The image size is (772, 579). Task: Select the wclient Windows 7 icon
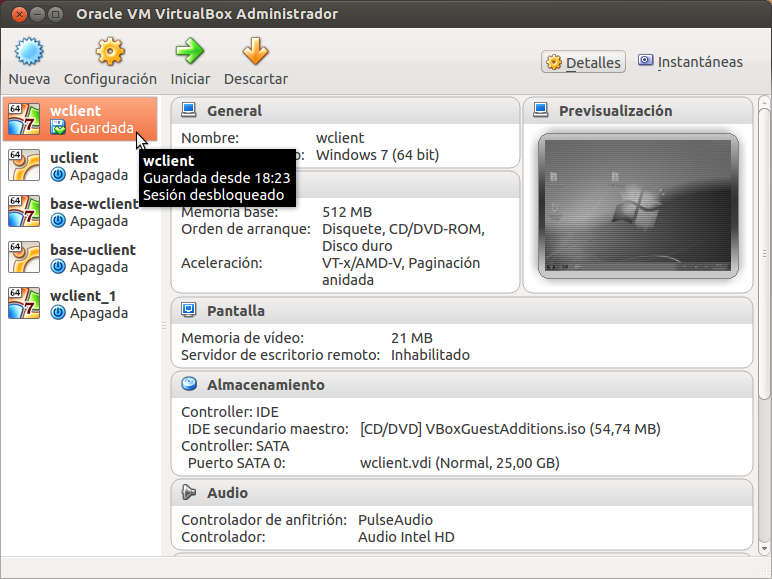point(24,119)
